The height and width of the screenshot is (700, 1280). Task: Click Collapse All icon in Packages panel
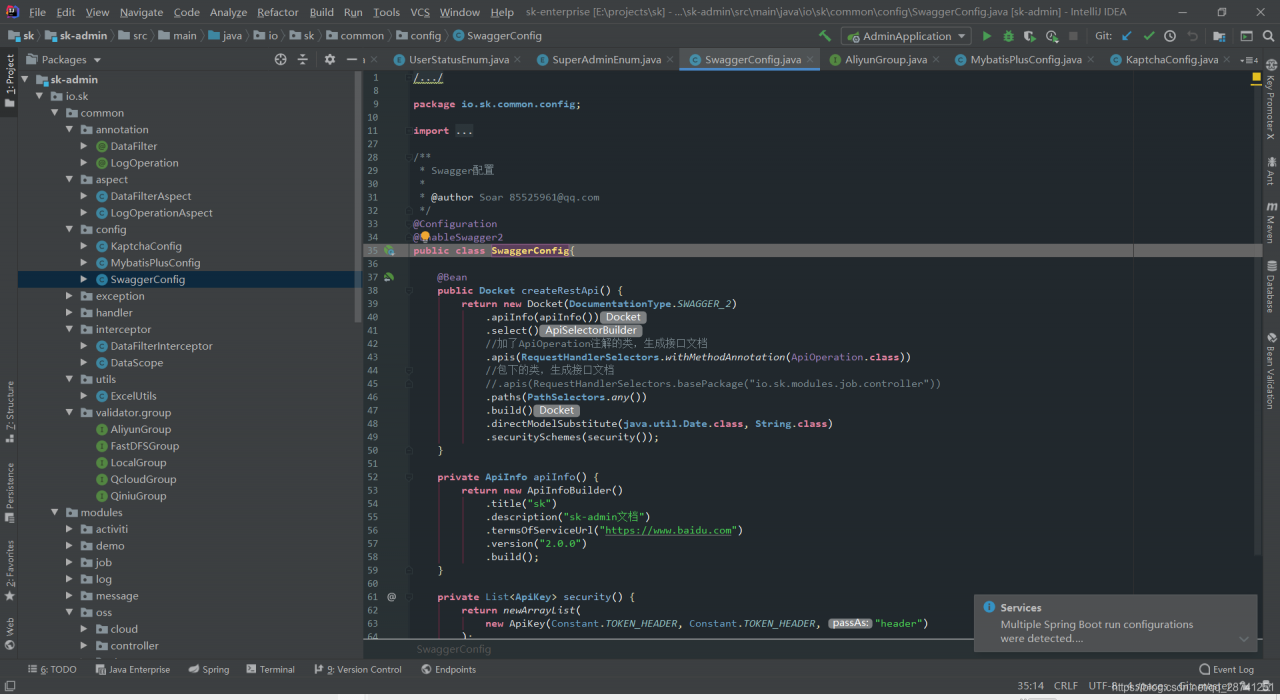pos(303,59)
